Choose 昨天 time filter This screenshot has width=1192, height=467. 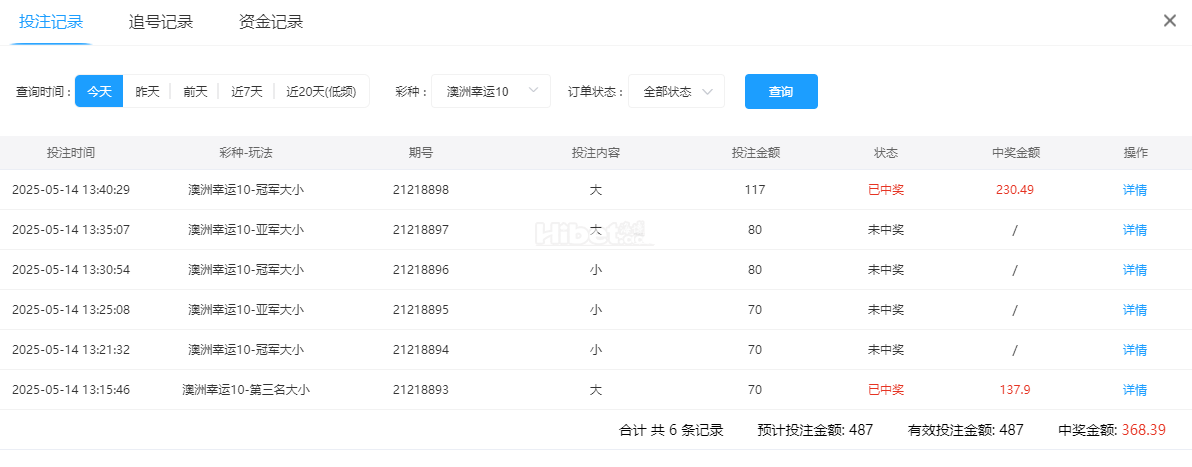147,91
